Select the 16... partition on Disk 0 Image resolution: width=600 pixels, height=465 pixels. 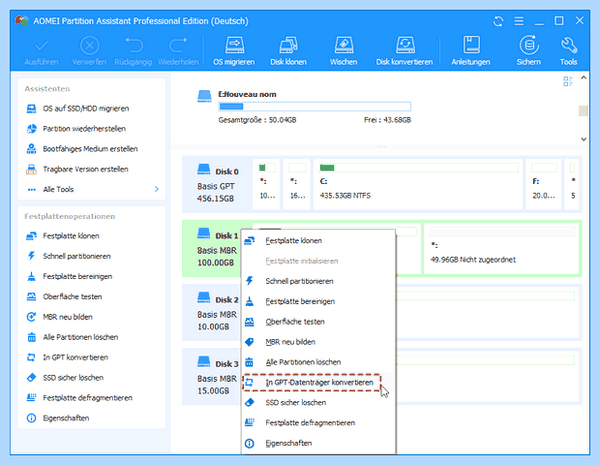[297, 184]
